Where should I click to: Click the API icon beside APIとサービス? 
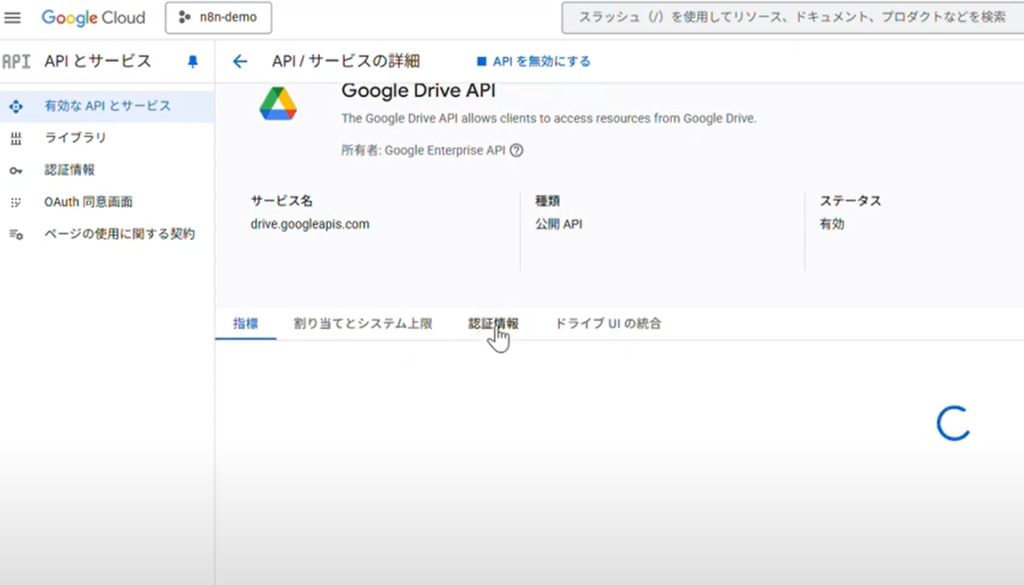(x=16, y=61)
